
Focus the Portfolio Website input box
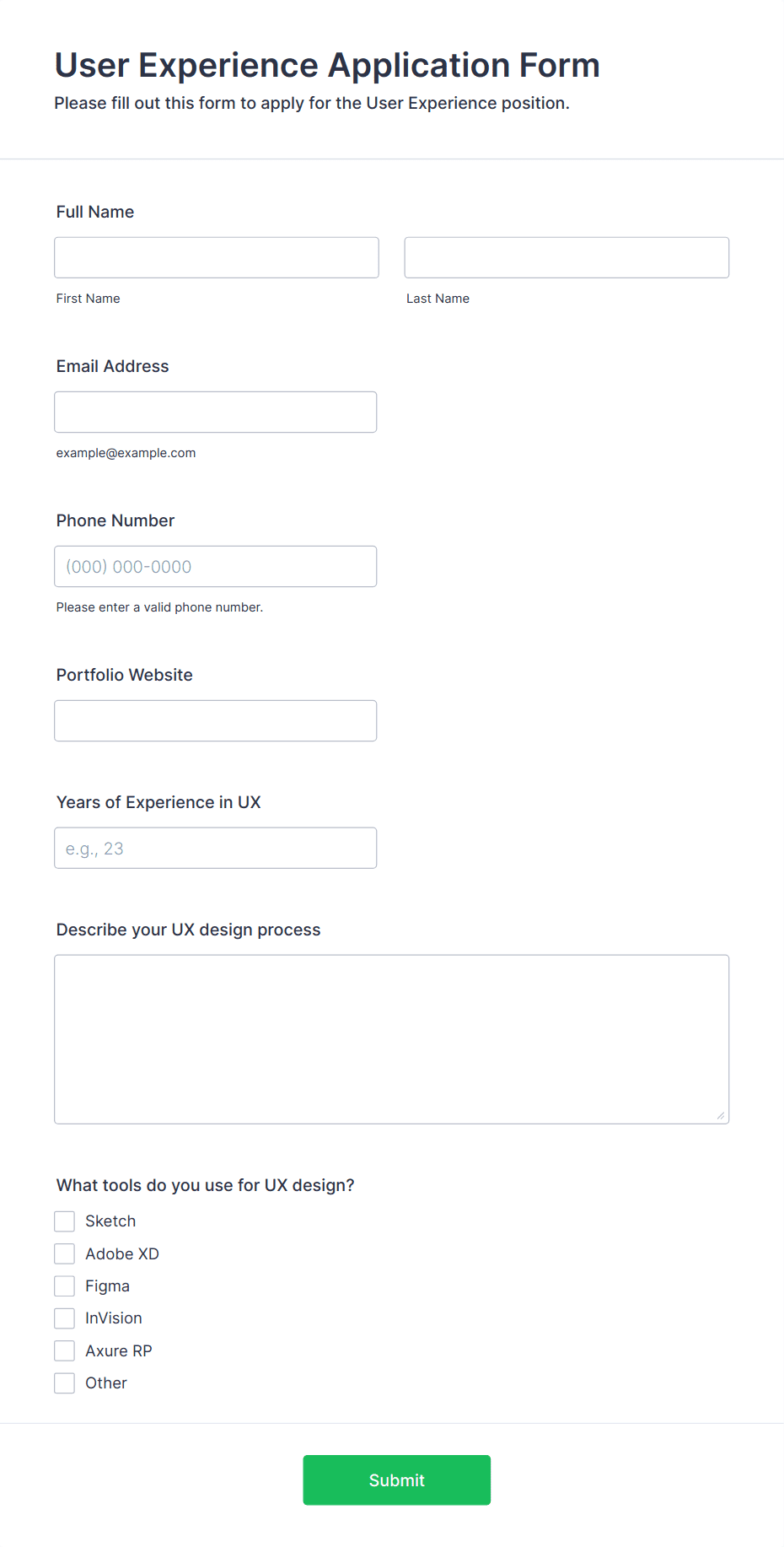216,720
